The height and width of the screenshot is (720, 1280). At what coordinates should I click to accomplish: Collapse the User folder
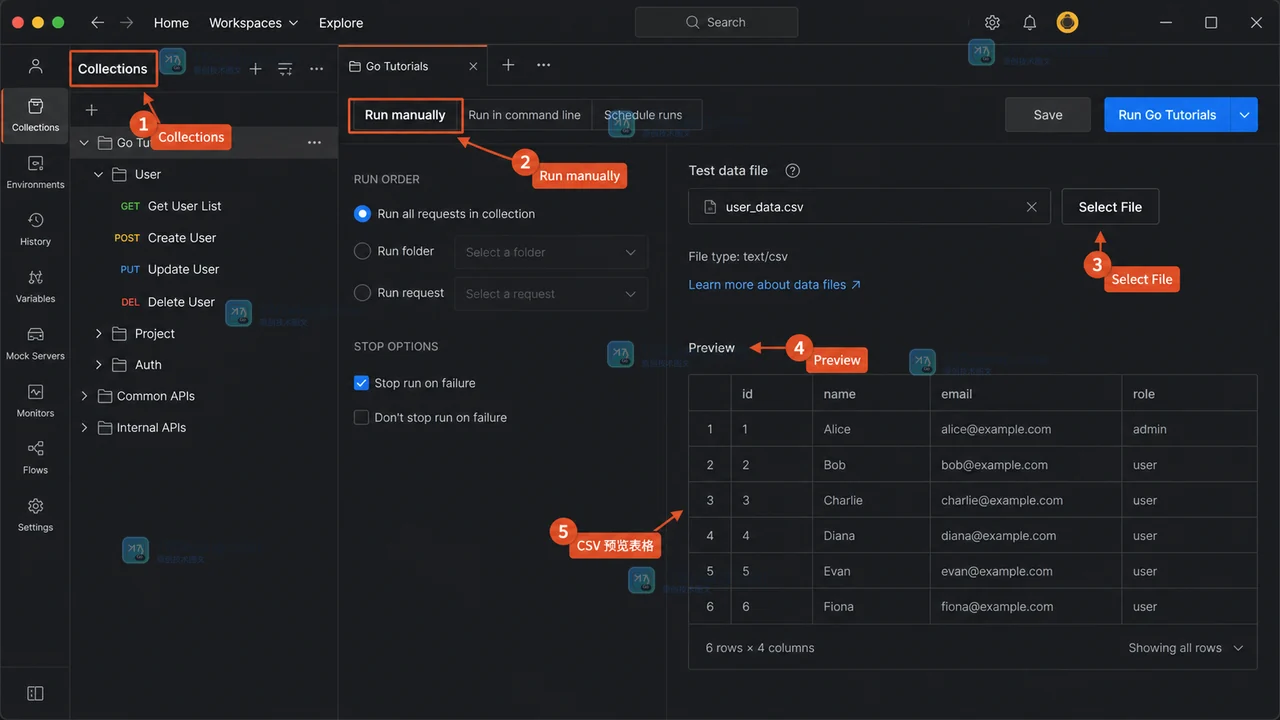click(x=98, y=174)
